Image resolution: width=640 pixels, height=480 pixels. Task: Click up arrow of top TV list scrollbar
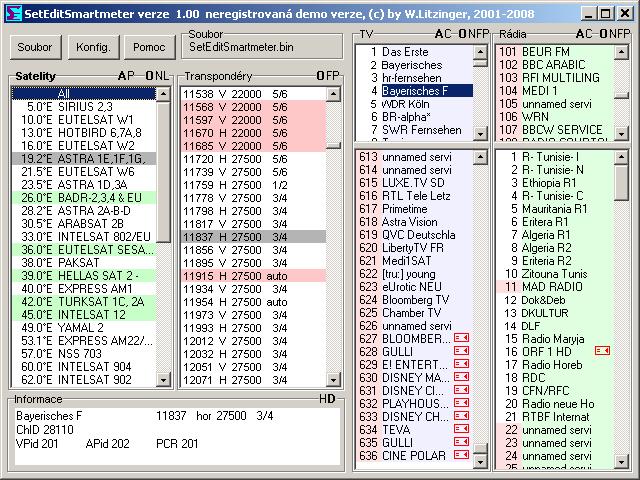pos(480,52)
